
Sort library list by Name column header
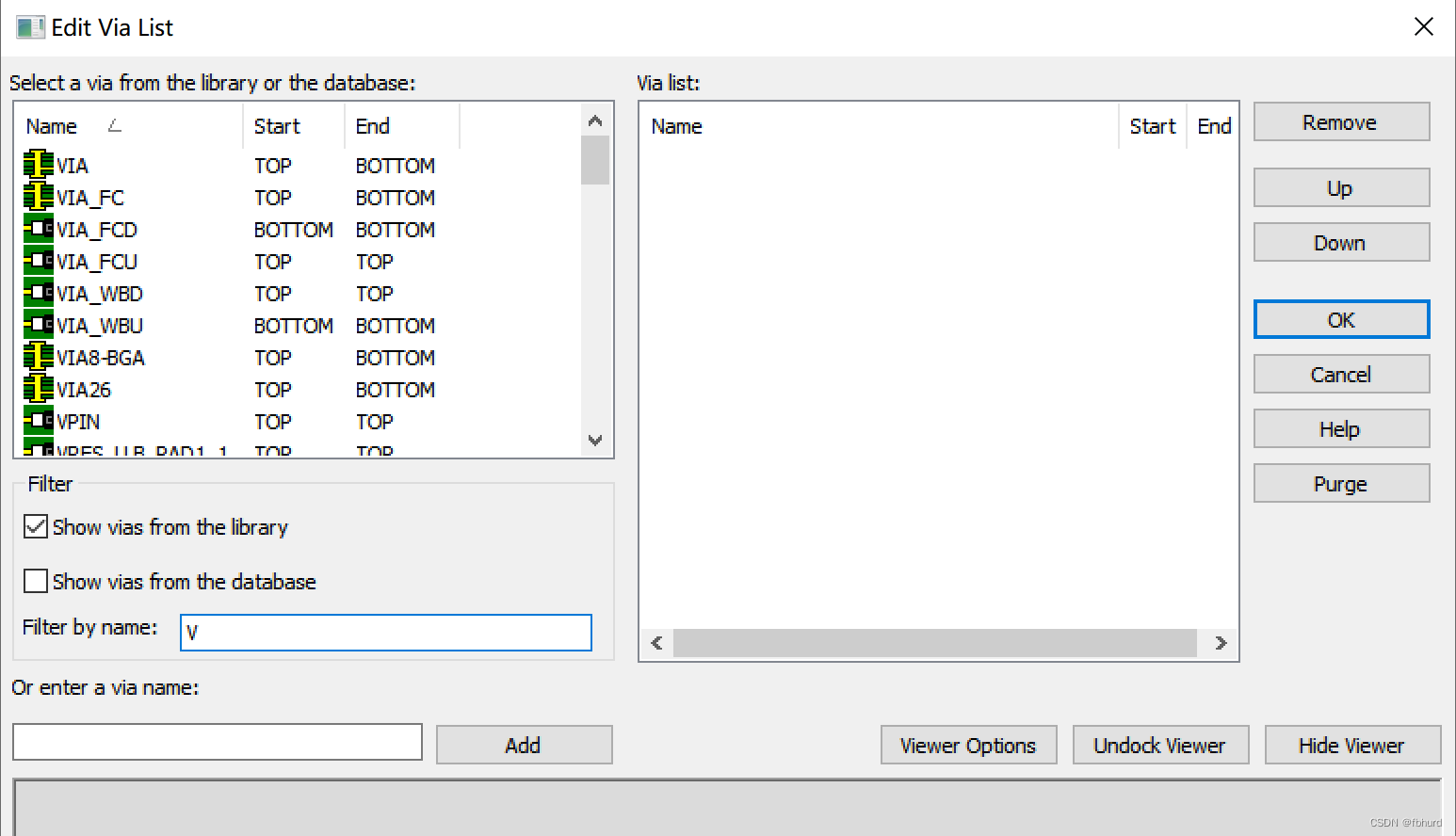coord(53,126)
